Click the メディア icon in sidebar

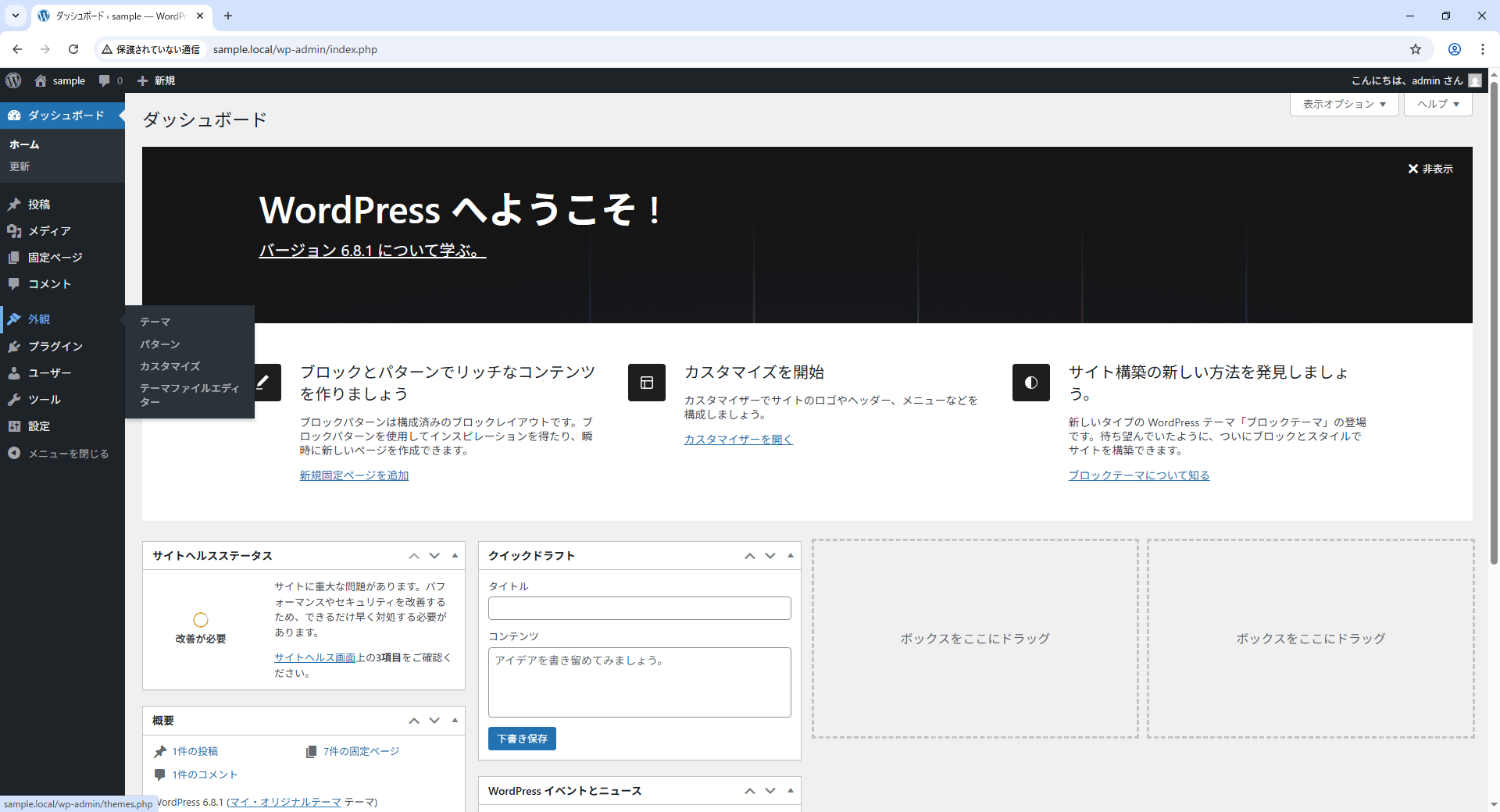click(x=14, y=231)
